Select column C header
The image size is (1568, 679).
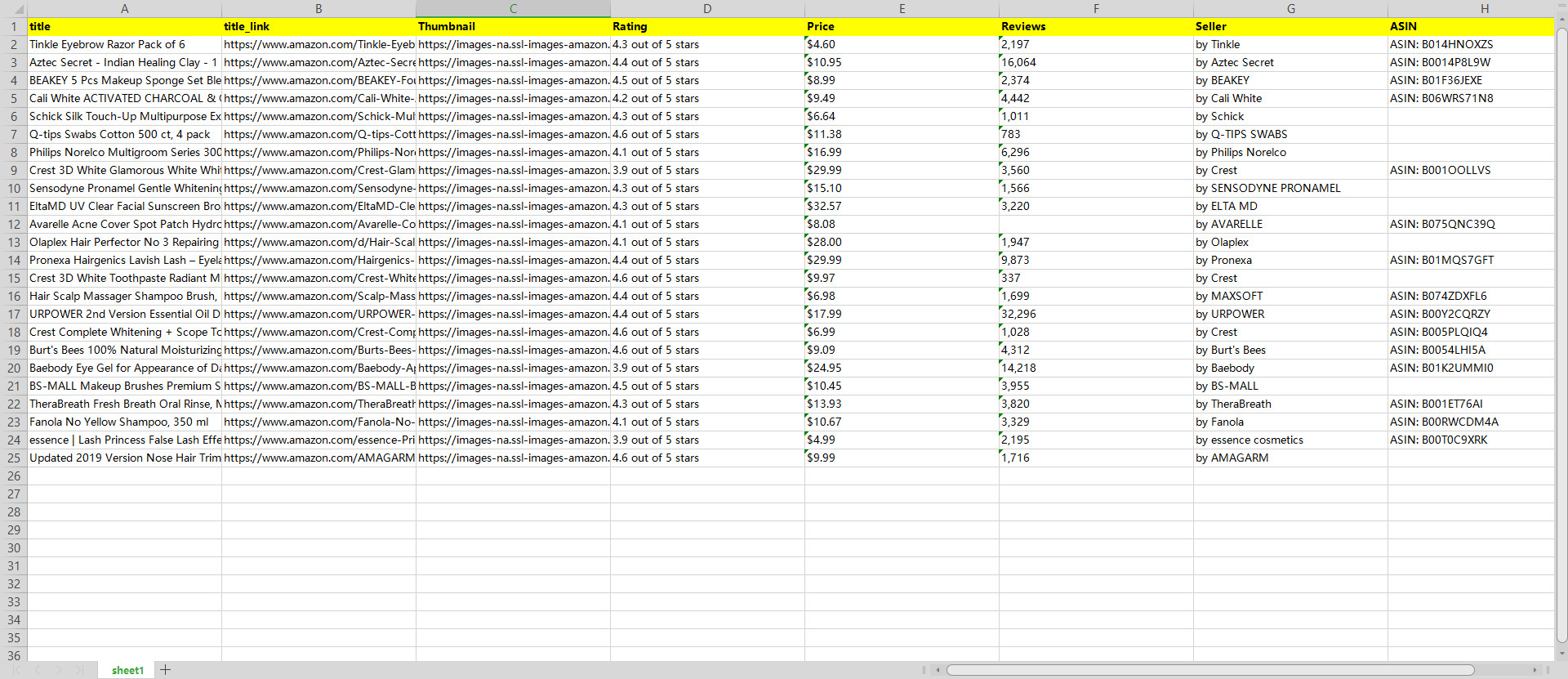click(513, 9)
